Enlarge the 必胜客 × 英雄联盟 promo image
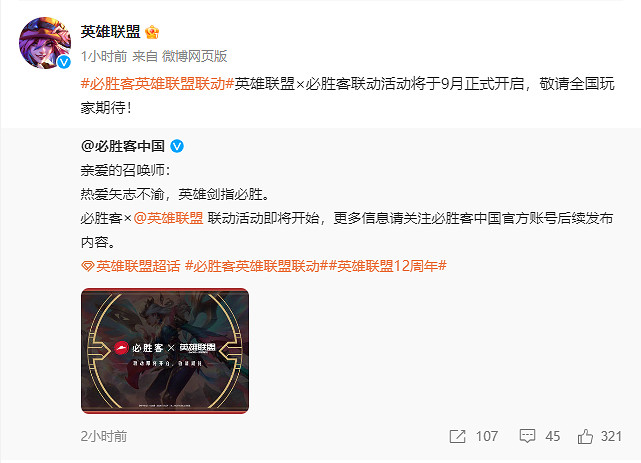 [x=165, y=351]
